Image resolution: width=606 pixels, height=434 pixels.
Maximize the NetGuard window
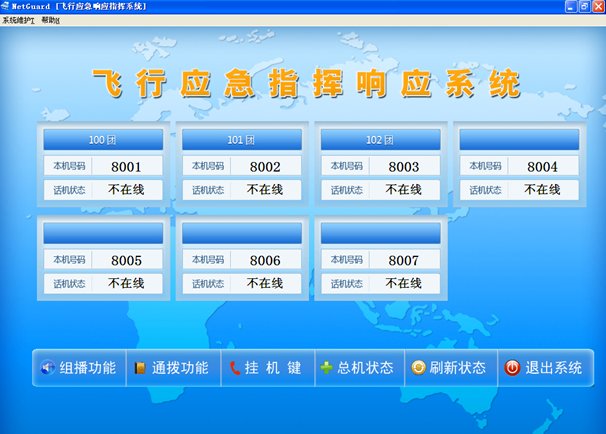coord(582,6)
